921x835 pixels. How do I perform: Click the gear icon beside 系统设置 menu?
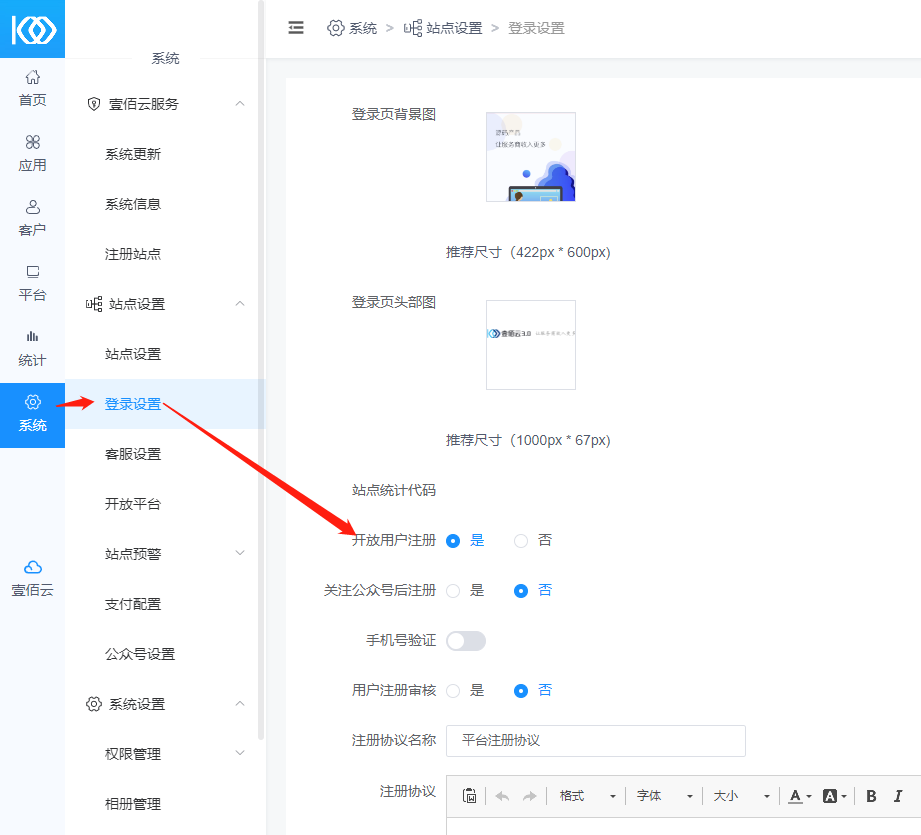[93, 703]
